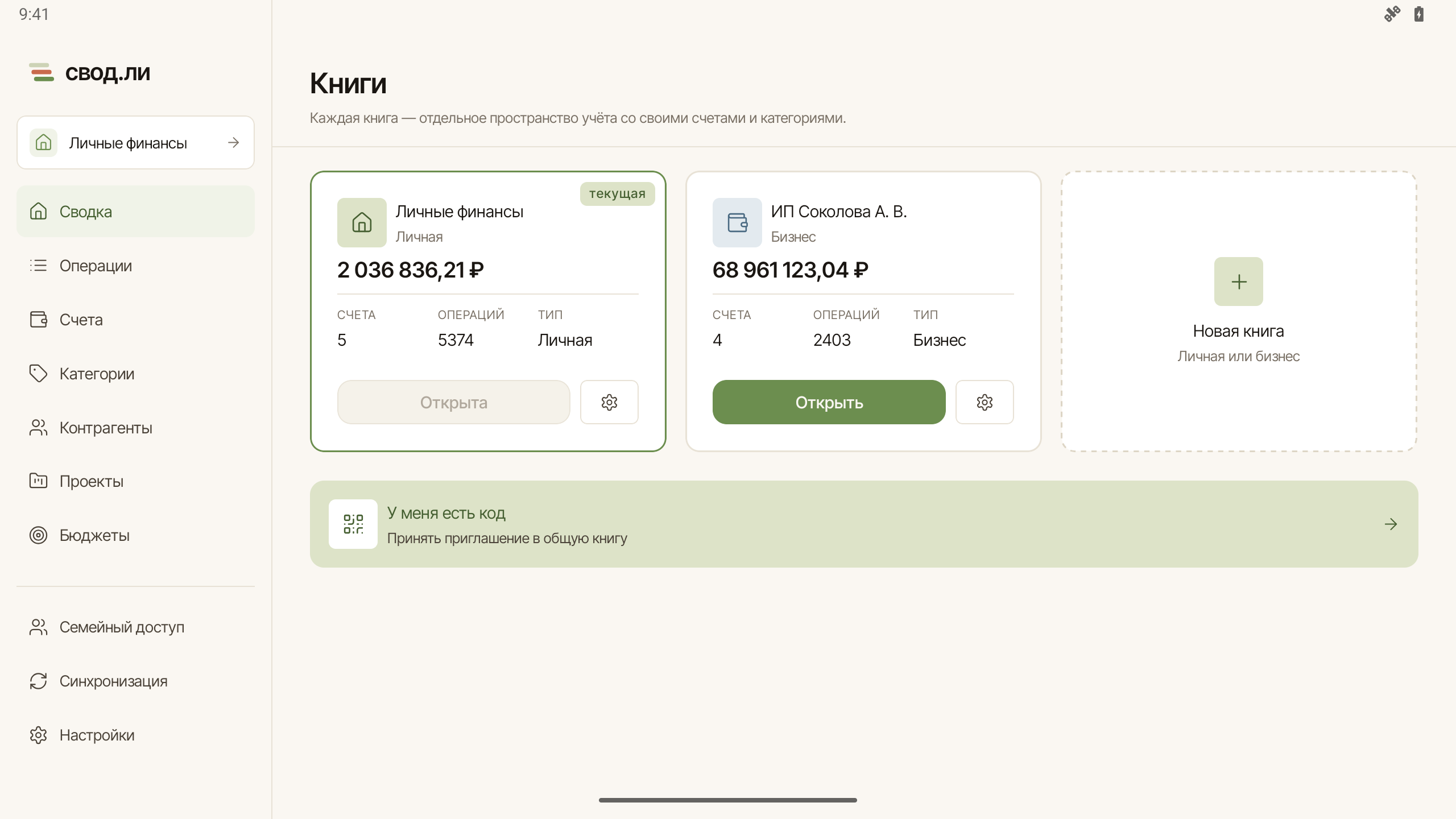Open settings of the Личные финансы book
Viewport: 1456px width, 819px height.
(x=609, y=402)
